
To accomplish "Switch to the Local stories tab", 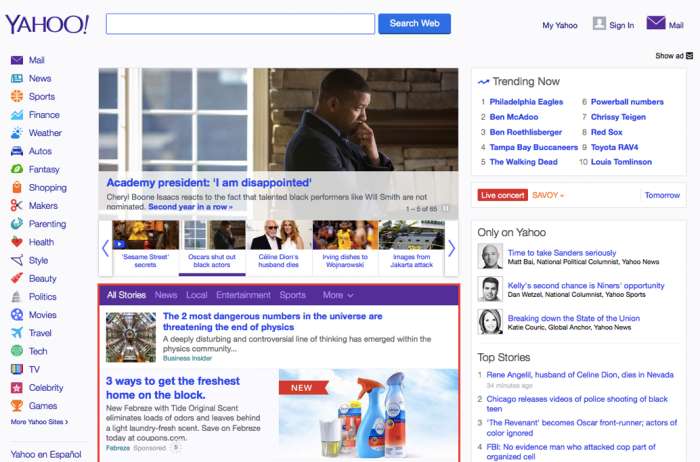I will click(x=196, y=295).
